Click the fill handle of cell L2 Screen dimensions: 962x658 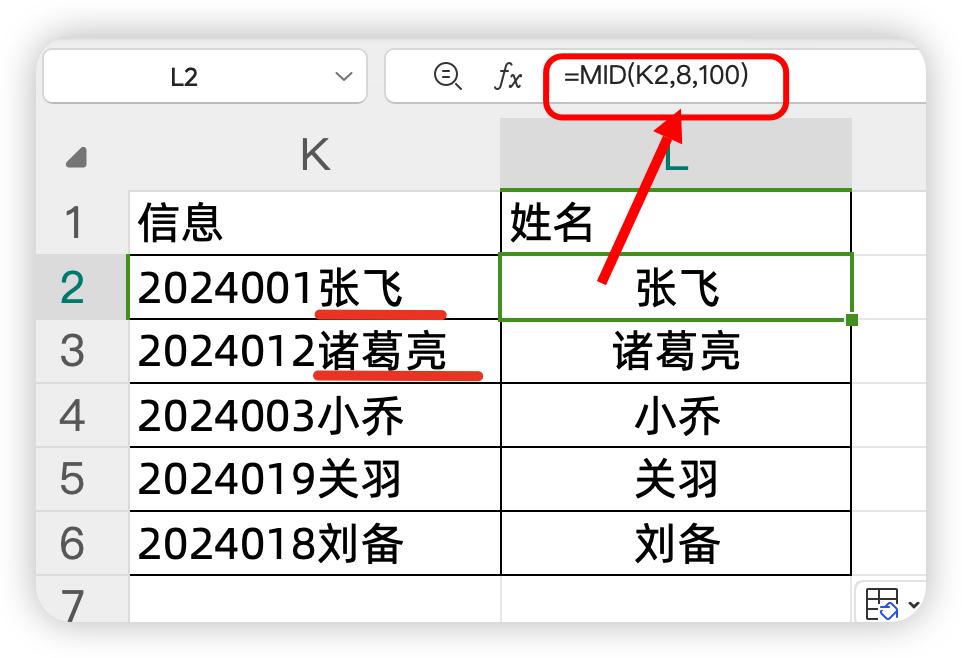pyautogui.click(x=852, y=320)
